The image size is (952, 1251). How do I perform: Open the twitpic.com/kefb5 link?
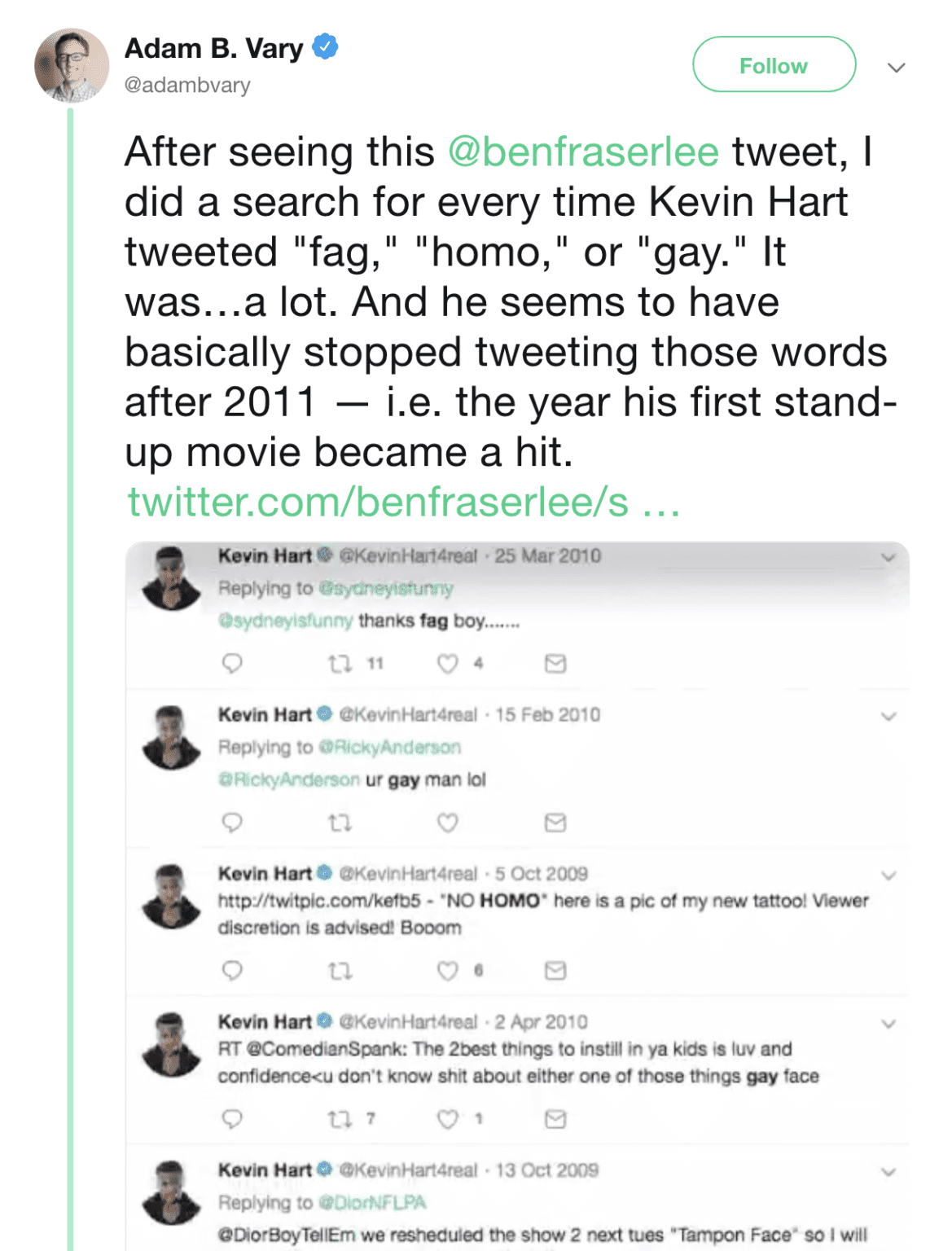(x=318, y=901)
